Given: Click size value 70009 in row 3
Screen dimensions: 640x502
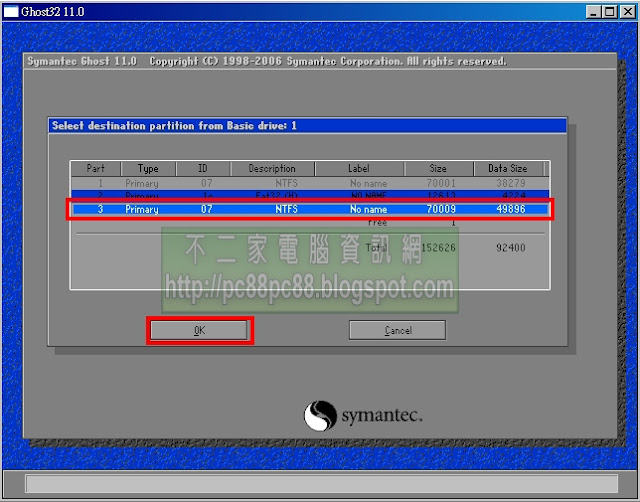Looking at the screenshot, I should pyautogui.click(x=441, y=209).
